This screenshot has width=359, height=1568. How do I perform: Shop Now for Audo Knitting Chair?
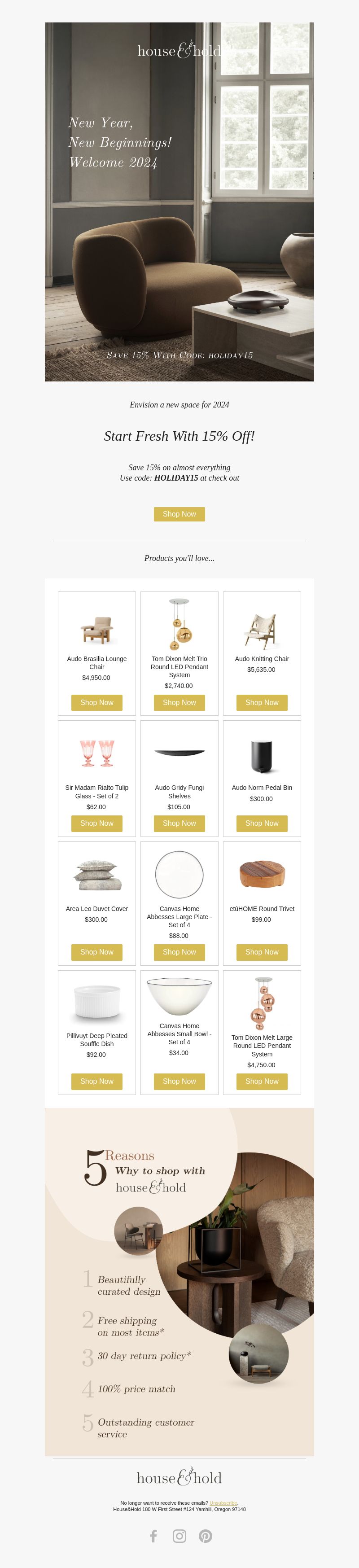coord(262,702)
